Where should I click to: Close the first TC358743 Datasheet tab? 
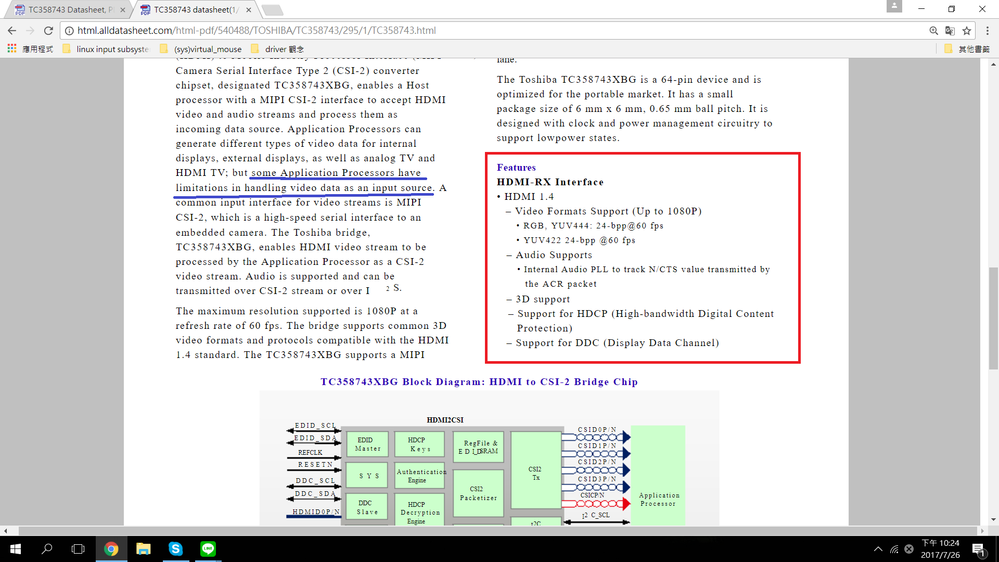(x=122, y=10)
